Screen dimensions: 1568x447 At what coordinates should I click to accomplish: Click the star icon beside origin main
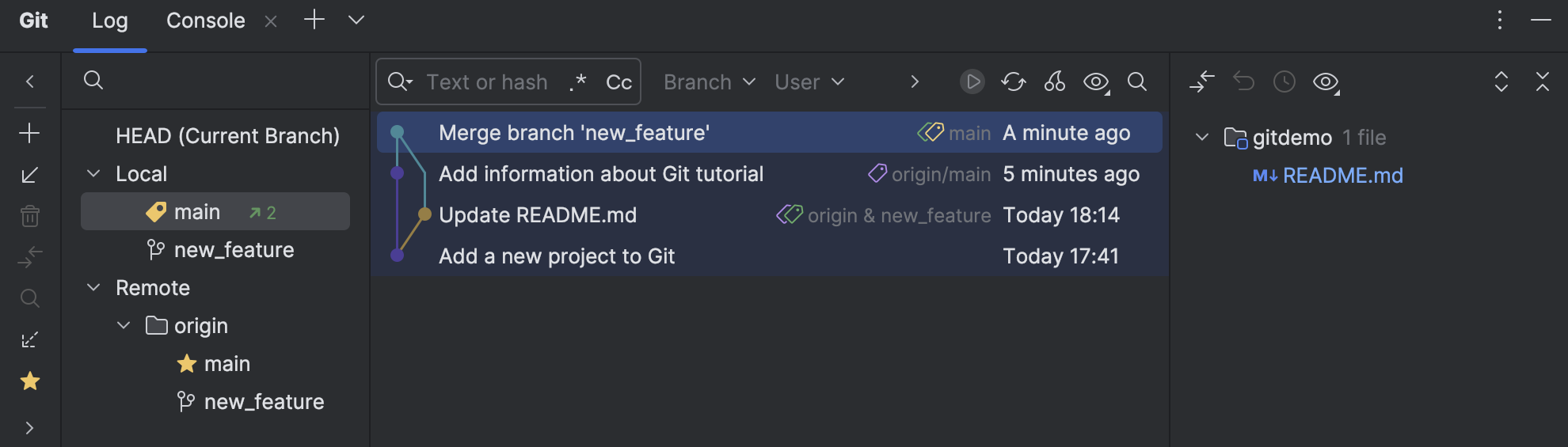click(x=187, y=364)
